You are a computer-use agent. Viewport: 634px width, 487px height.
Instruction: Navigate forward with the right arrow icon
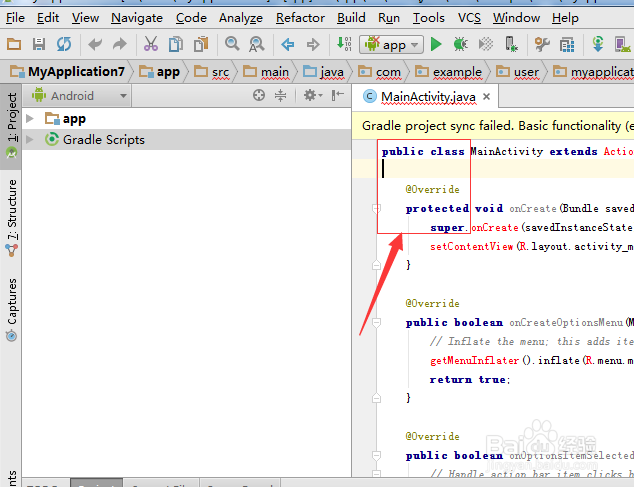(313, 44)
